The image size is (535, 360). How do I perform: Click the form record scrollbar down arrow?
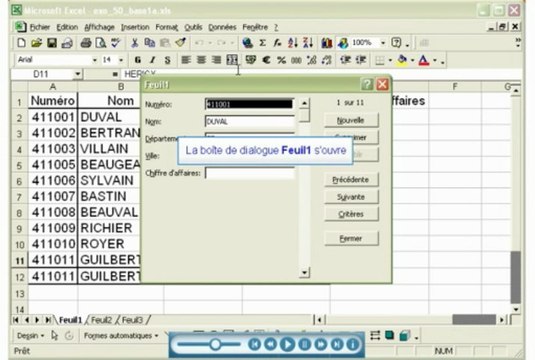(x=304, y=272)
